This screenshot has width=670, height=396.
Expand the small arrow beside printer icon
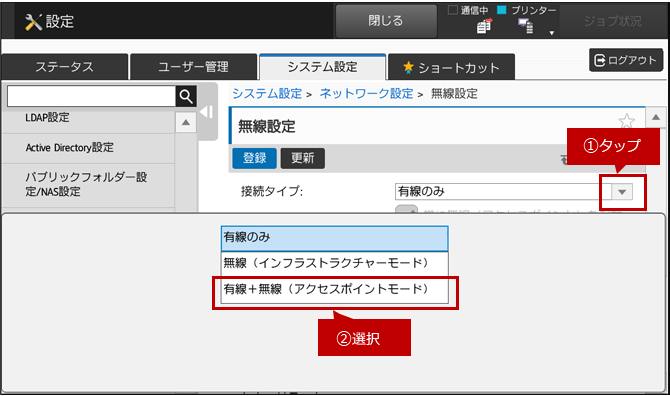tap(552, 33)
